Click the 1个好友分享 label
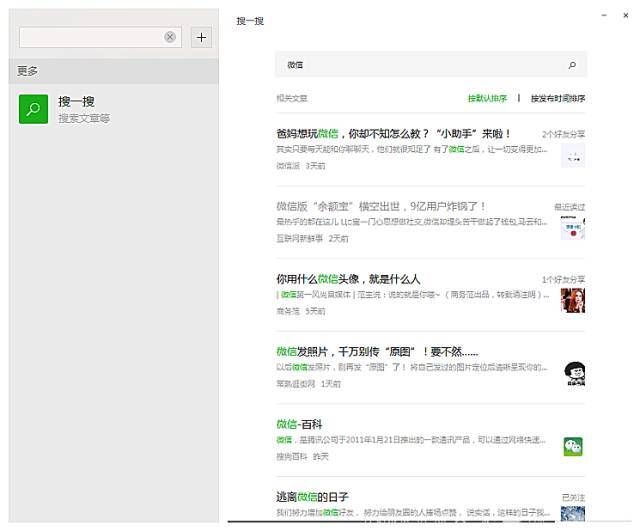640x531 pixels. click(x=563, y=279)
